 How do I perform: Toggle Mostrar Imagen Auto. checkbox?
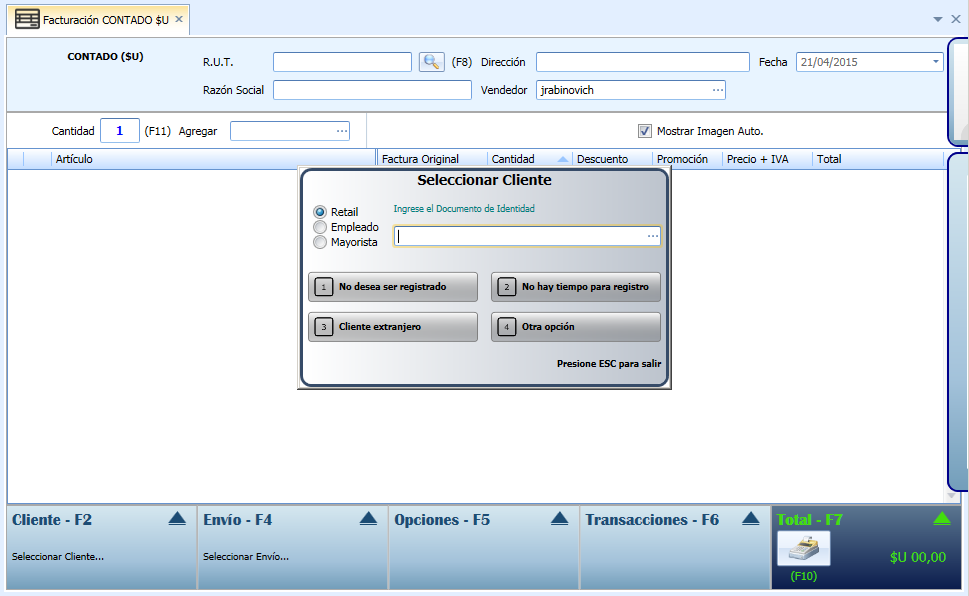[645, 131]
